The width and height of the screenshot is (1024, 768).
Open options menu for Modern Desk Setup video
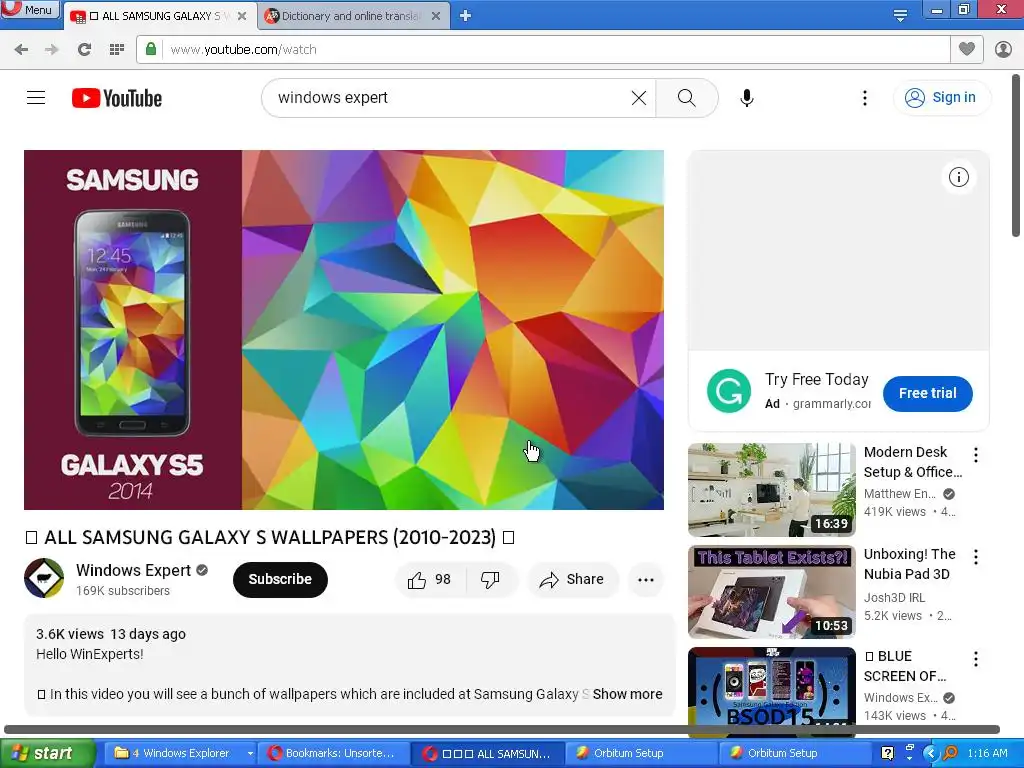click(x=976, y=455)
